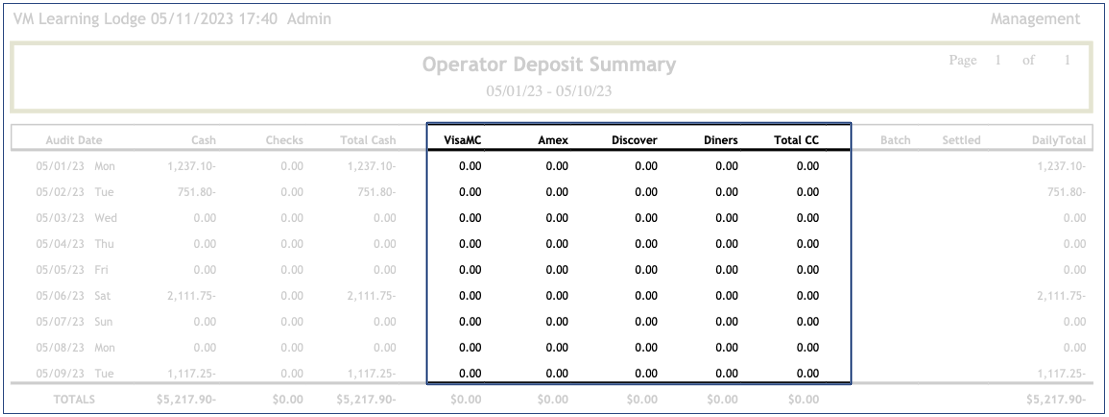Click the VisaMC column header
The image size is (1109, 417).
click(x=464, y=140)
